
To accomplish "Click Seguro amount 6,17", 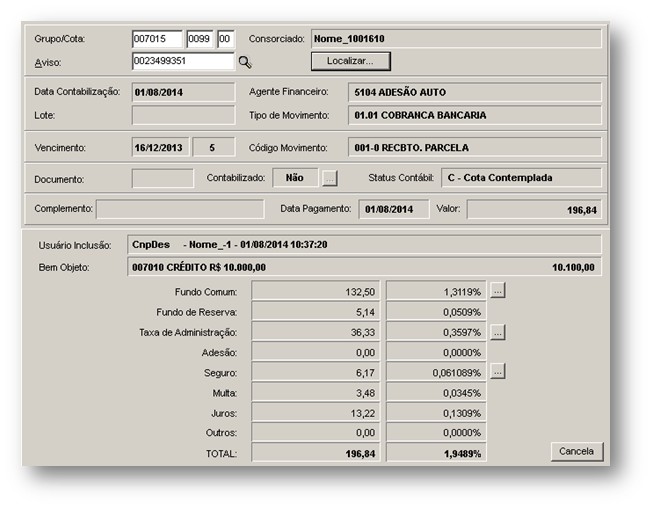I will tap(316, 372).
